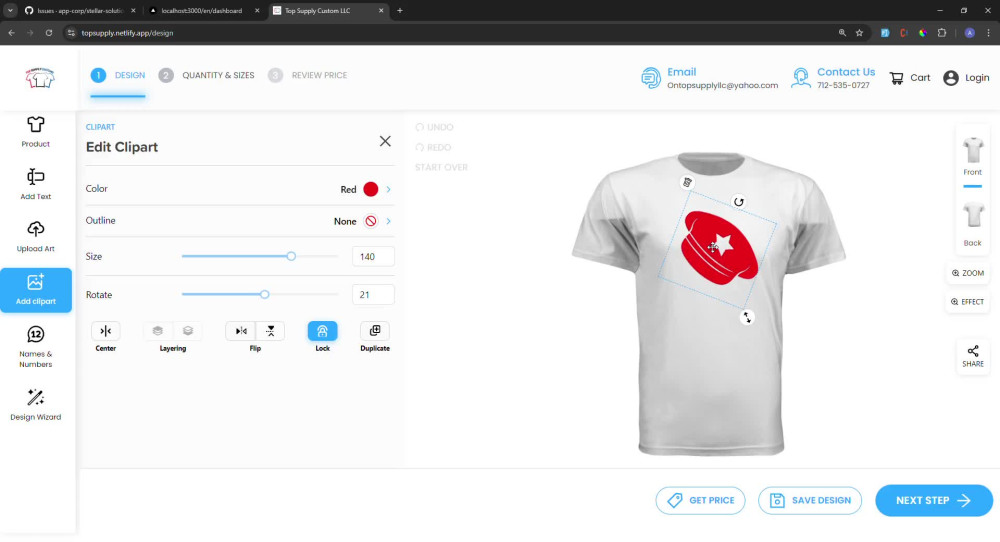Screen dimensions: 1000x542
Task: Click the red hat clipart on shirt
Action: pos(719,247)
